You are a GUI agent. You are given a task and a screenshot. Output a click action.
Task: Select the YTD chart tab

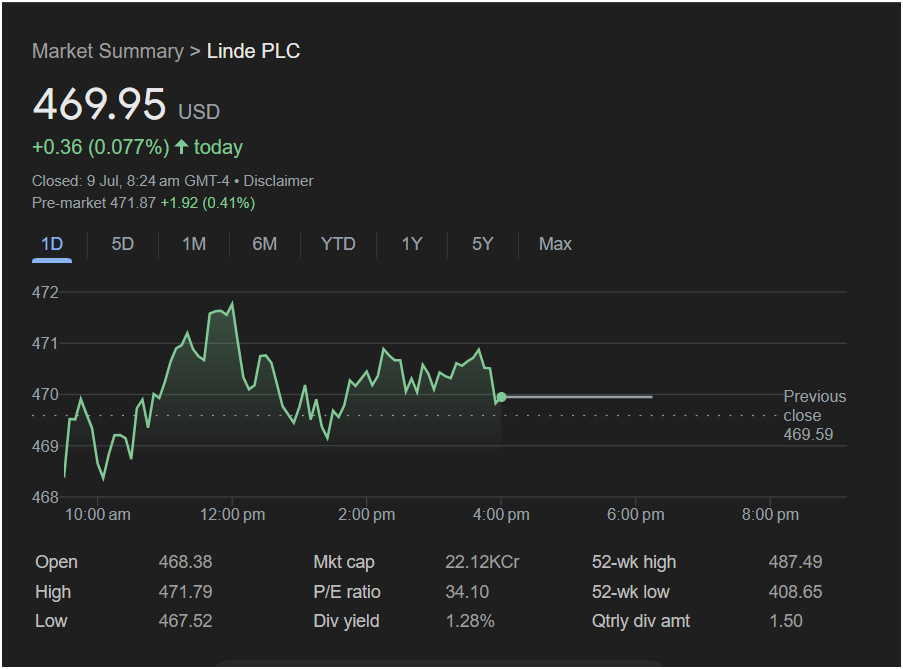click(338, 244)
